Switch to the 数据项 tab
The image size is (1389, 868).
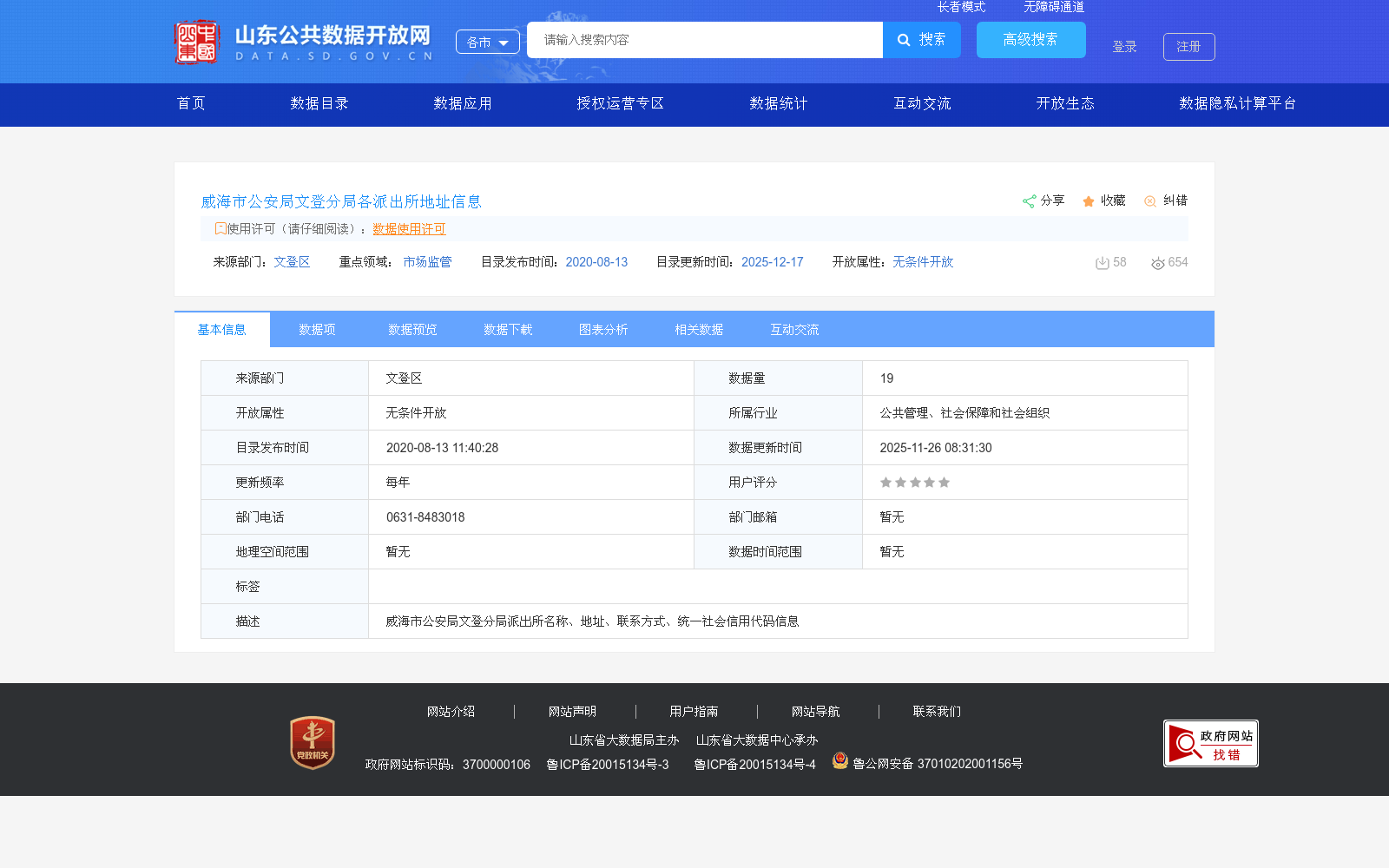[x=317, y=330]
